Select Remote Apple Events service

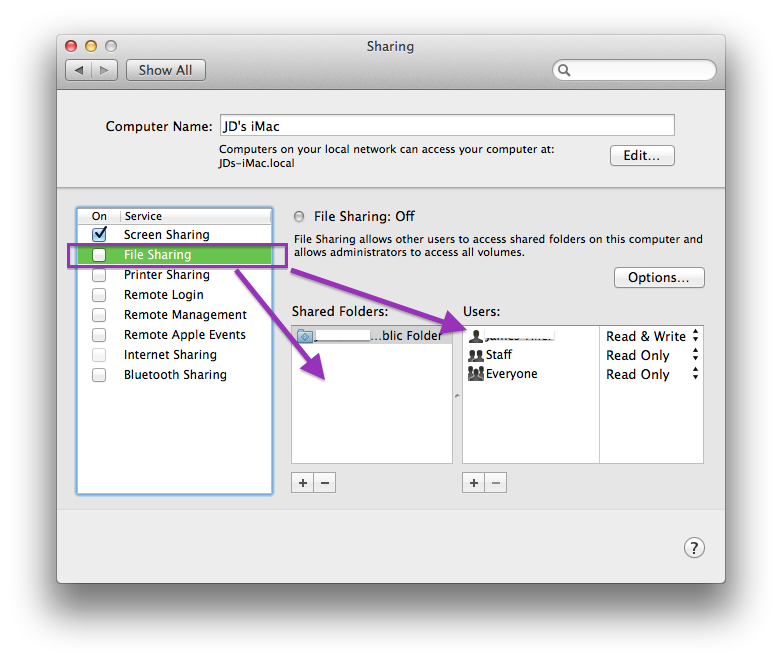point(185,335)
